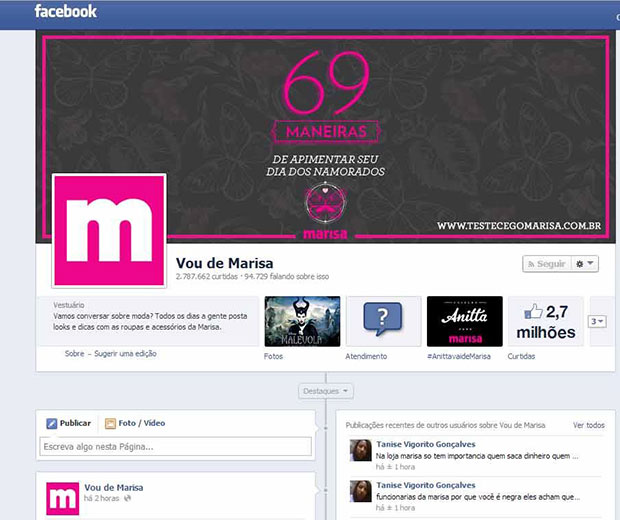
Task: Click the public globe icon on post
Action: [x=127, y=498]
